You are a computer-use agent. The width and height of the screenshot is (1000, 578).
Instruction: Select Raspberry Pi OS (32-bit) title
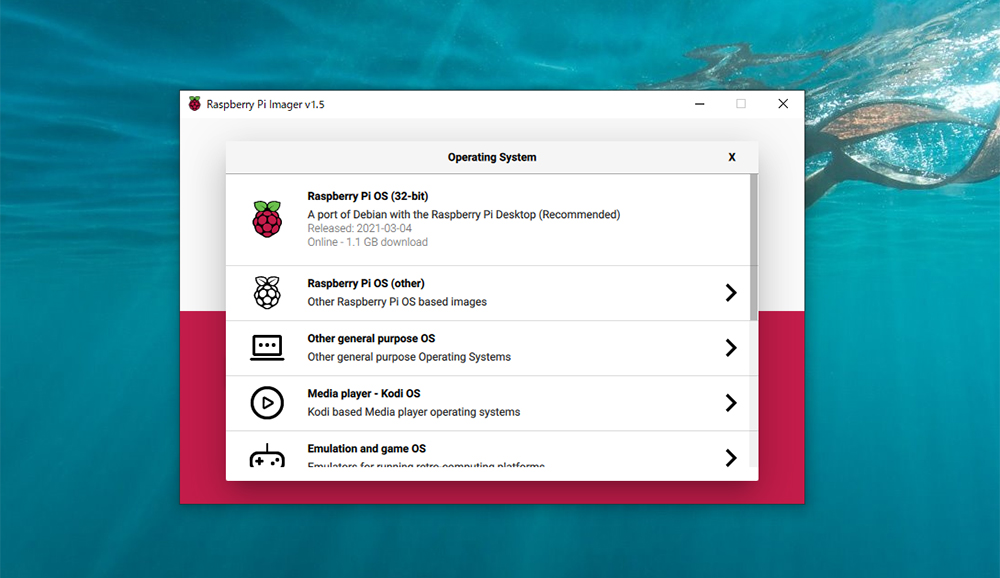pyautogui.click(x=367, y=196)
